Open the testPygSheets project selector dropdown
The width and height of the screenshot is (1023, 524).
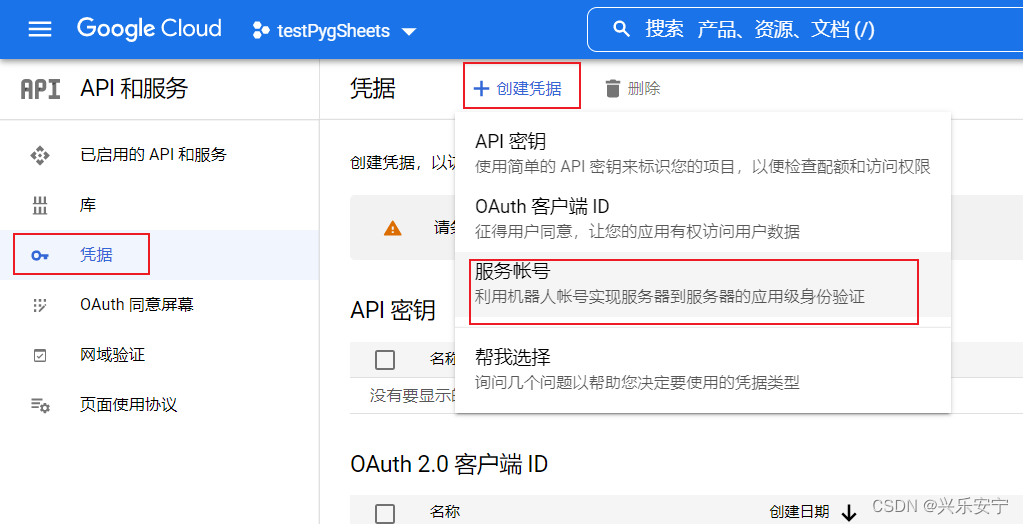[334, 31]
